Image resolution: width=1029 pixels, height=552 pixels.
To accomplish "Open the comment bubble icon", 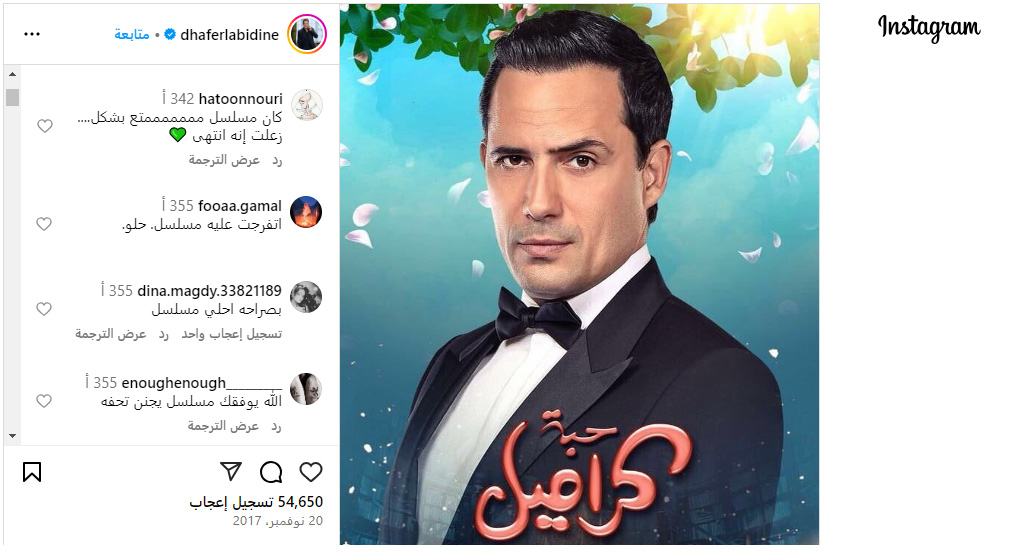I will pyautogui.click(x=271, y=472).
